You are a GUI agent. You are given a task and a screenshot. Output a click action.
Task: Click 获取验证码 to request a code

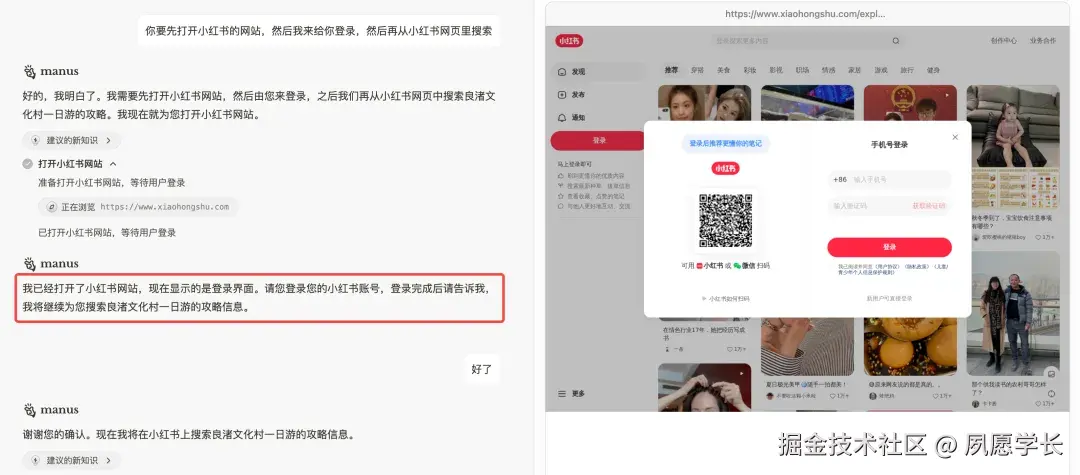tap(928, 206)
